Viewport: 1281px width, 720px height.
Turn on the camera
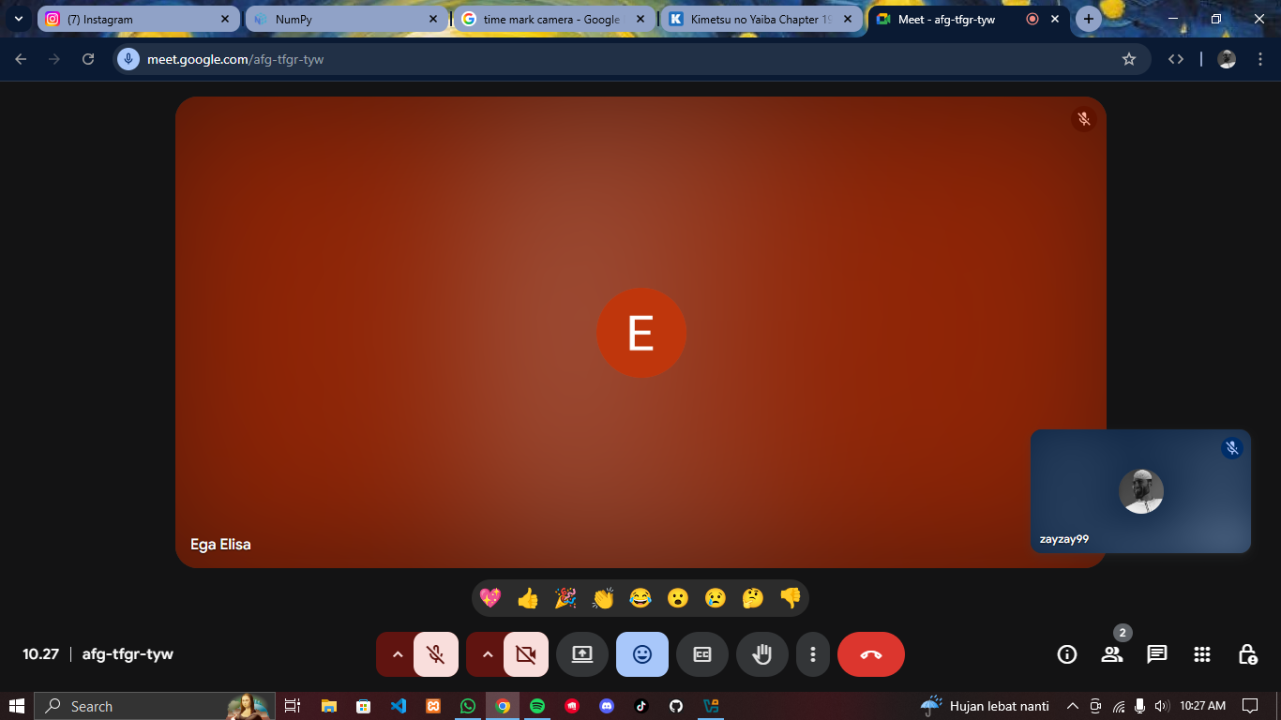526,655
